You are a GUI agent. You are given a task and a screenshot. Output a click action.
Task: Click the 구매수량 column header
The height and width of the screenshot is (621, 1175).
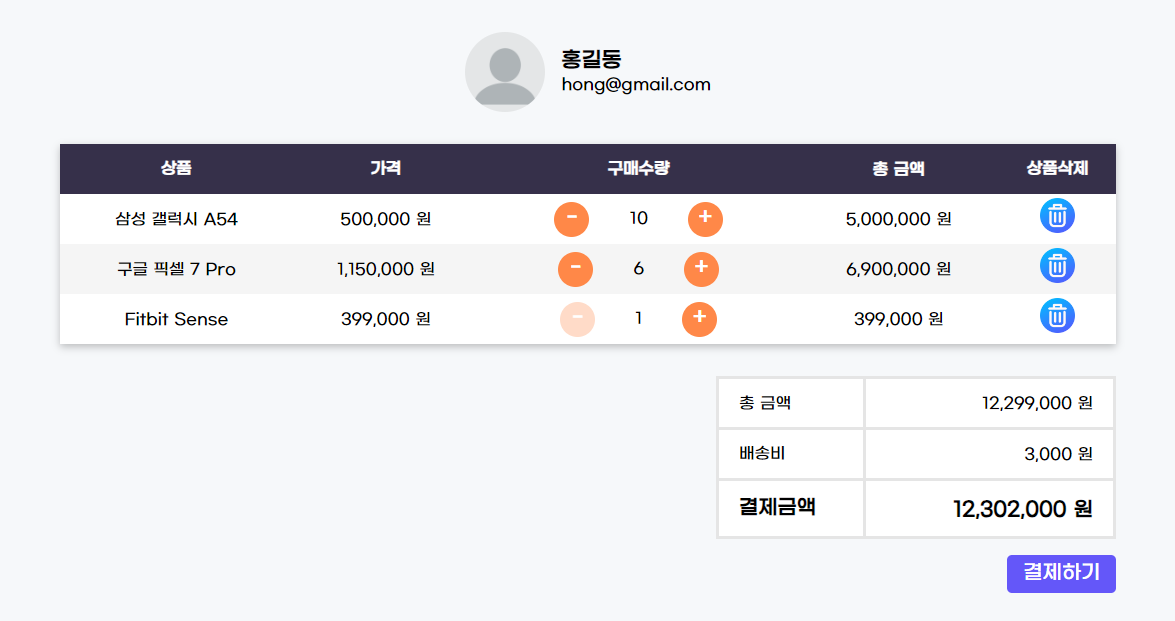tap(638, 169)
